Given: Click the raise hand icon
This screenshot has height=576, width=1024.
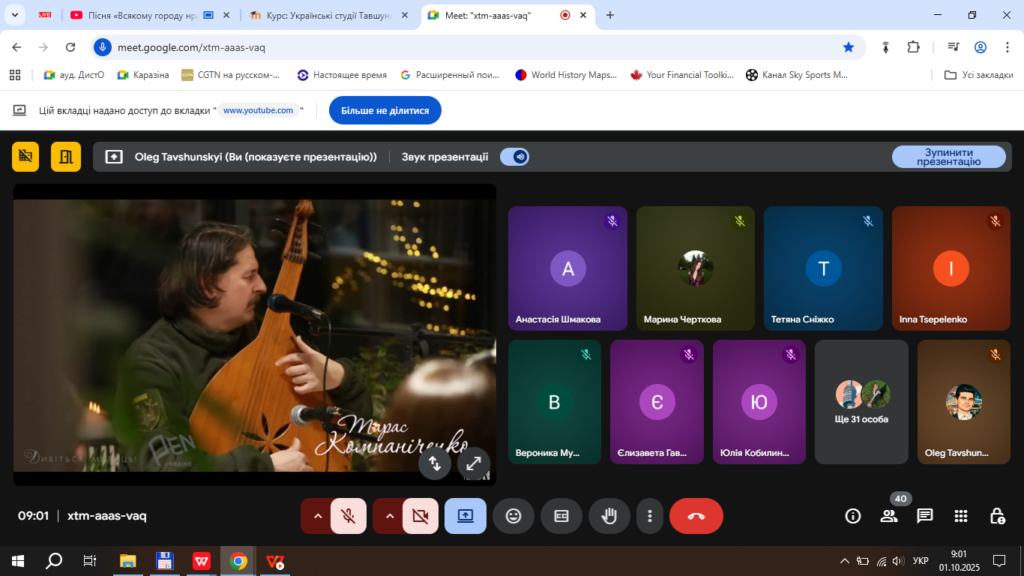Looking at the screenshot, I should coord(607,516).
